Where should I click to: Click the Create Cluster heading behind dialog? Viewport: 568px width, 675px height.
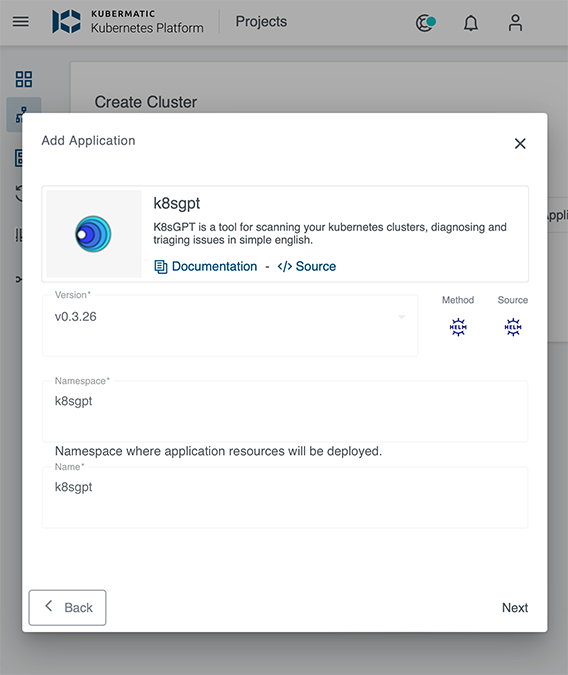[146, 102]
